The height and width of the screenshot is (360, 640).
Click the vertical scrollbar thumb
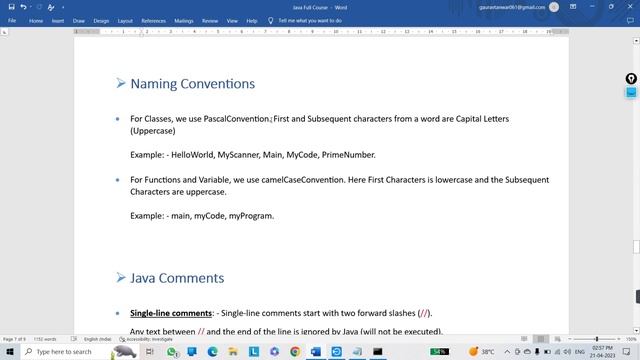pyautogui.click(x=636, y=247)
